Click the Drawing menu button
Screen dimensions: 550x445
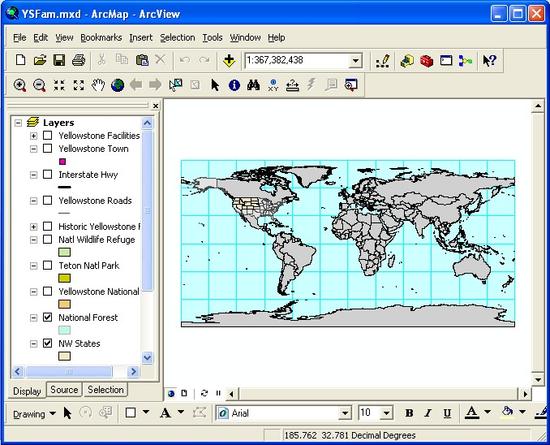pyautogui.click(x=34, y=414)
